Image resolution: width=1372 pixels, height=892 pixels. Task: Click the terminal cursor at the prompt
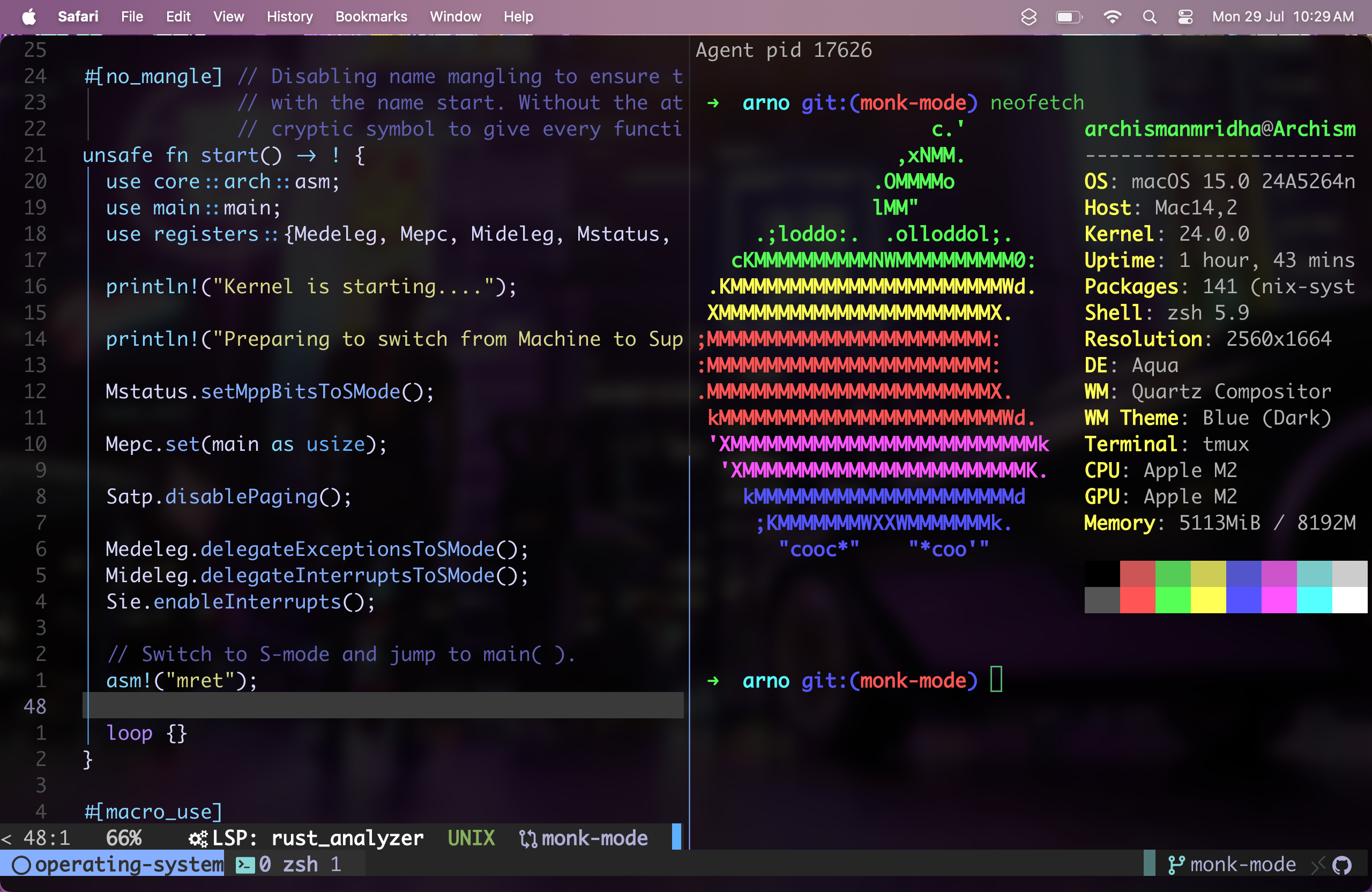pos(996,680)
